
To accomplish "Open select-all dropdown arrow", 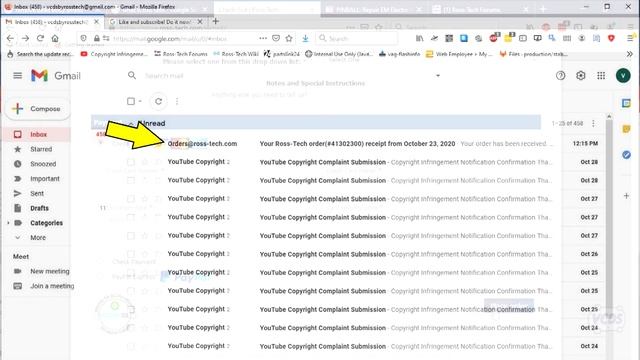I will pyautogui.click(x=140, y=101).
